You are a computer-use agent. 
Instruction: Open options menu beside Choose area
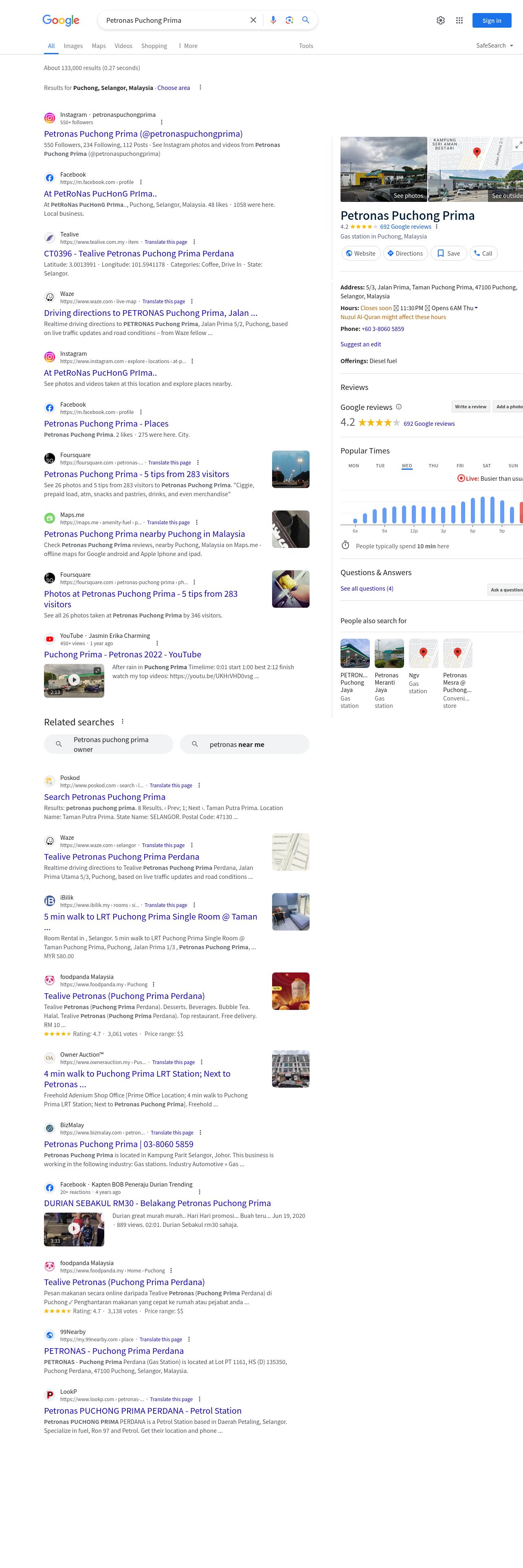200,88
